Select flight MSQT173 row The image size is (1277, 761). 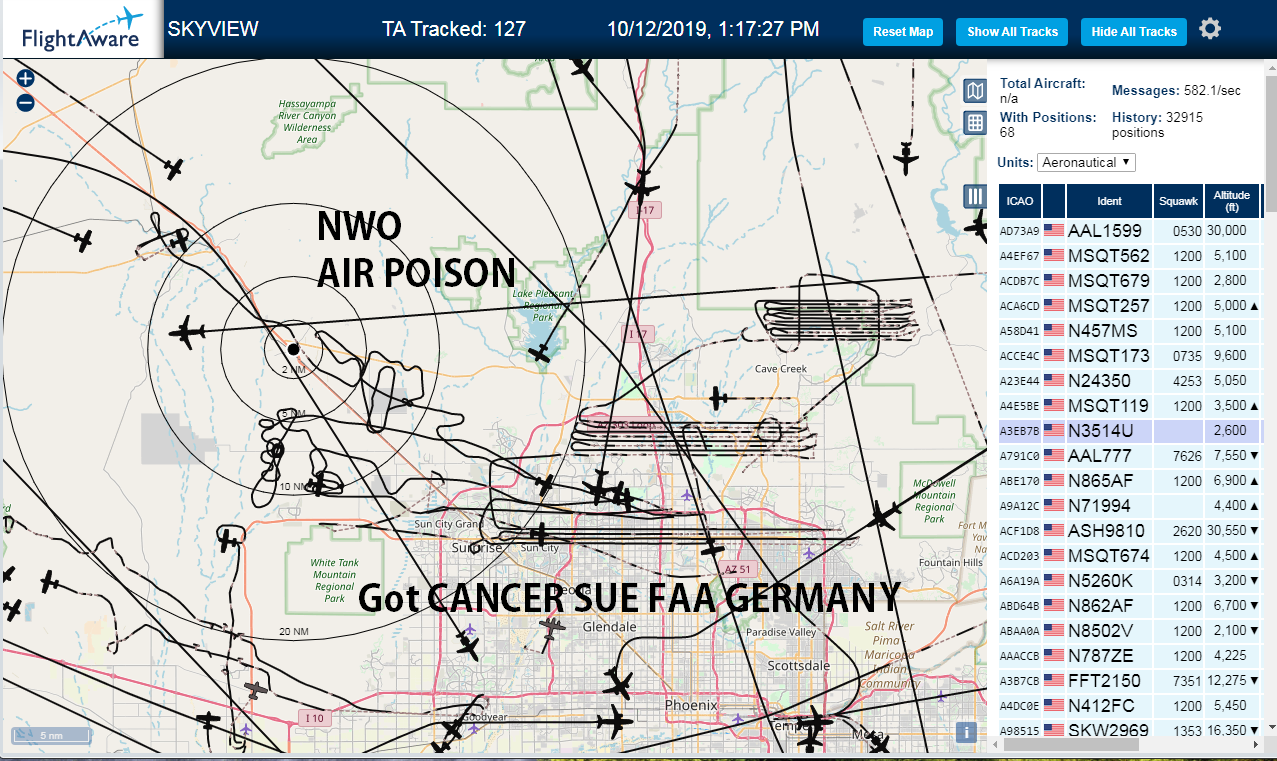pyautogui.click(x=1129, y=356)
